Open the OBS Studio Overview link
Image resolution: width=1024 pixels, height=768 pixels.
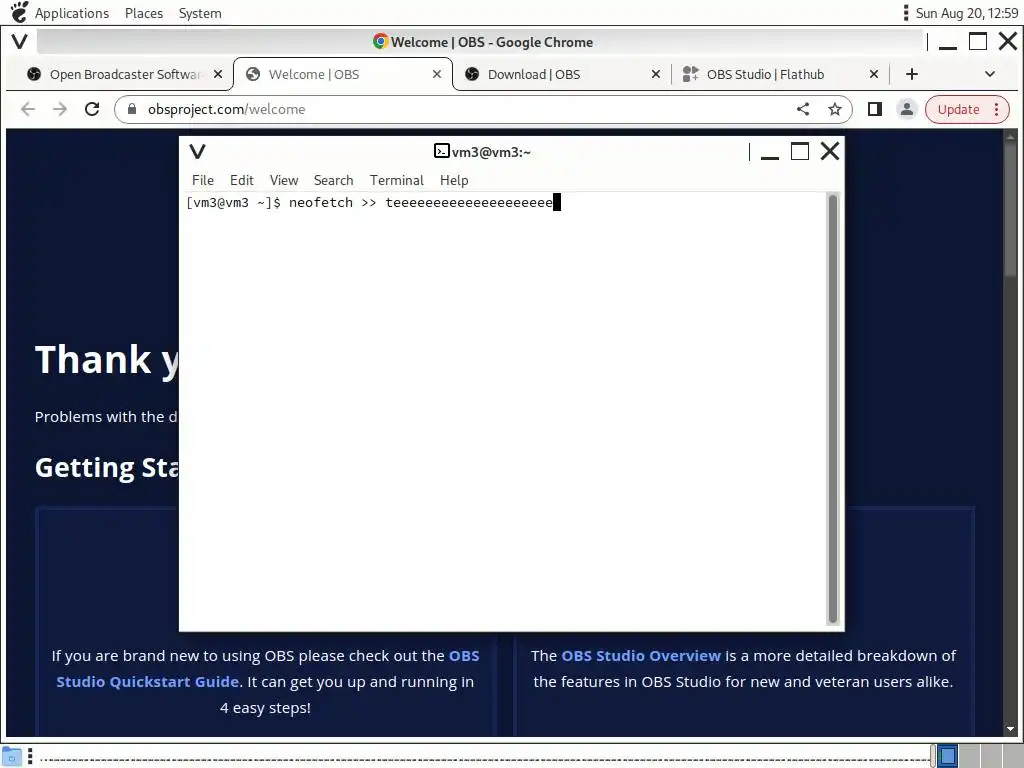coord(641,656)
